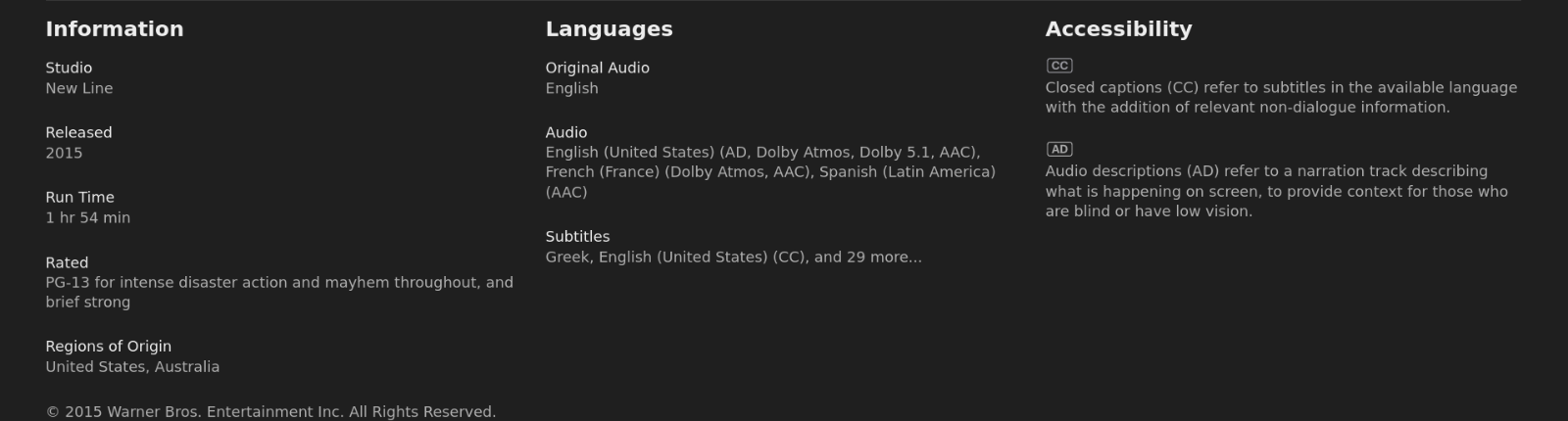This screenshot has width=1568, height=421.
Task: Click the Original Audio English value
Action: coord(572,88)
